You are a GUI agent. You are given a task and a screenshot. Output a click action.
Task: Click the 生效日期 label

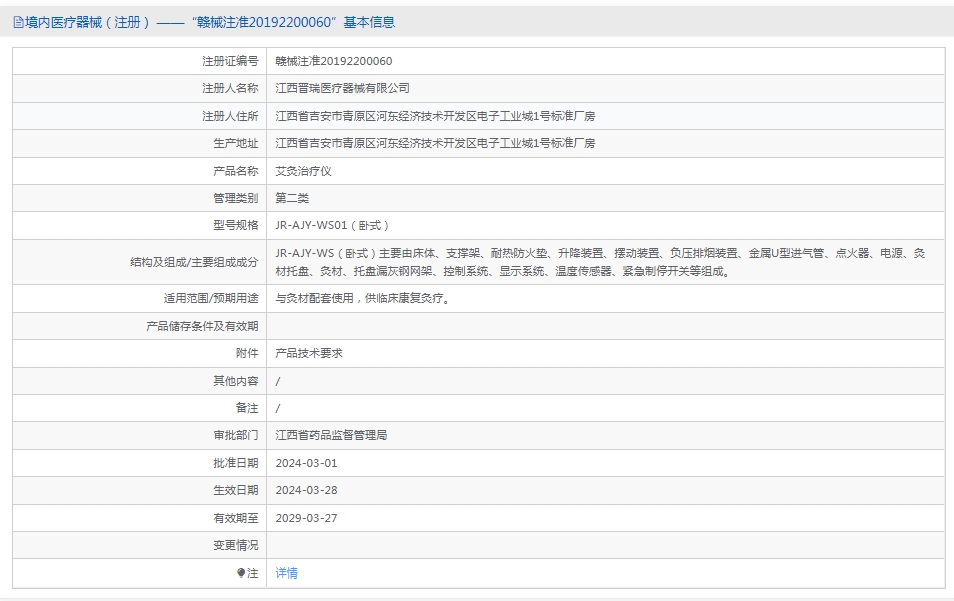pyautogui.click(x=236, y=490)
